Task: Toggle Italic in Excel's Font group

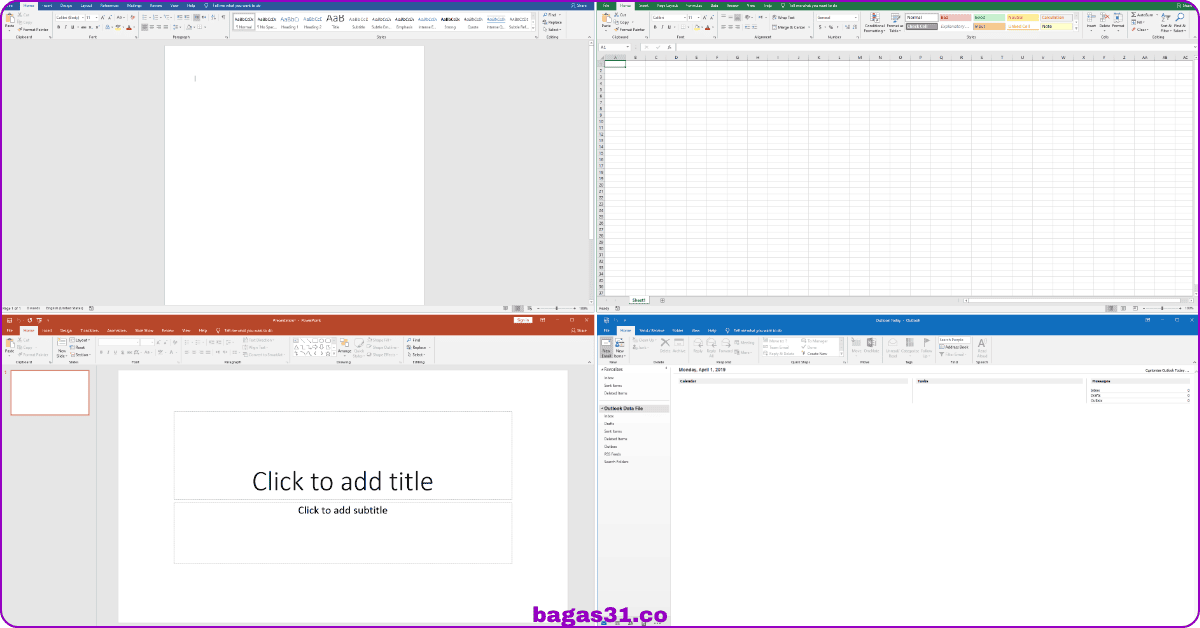Action: pyautogui.click(x=662, y=27)
